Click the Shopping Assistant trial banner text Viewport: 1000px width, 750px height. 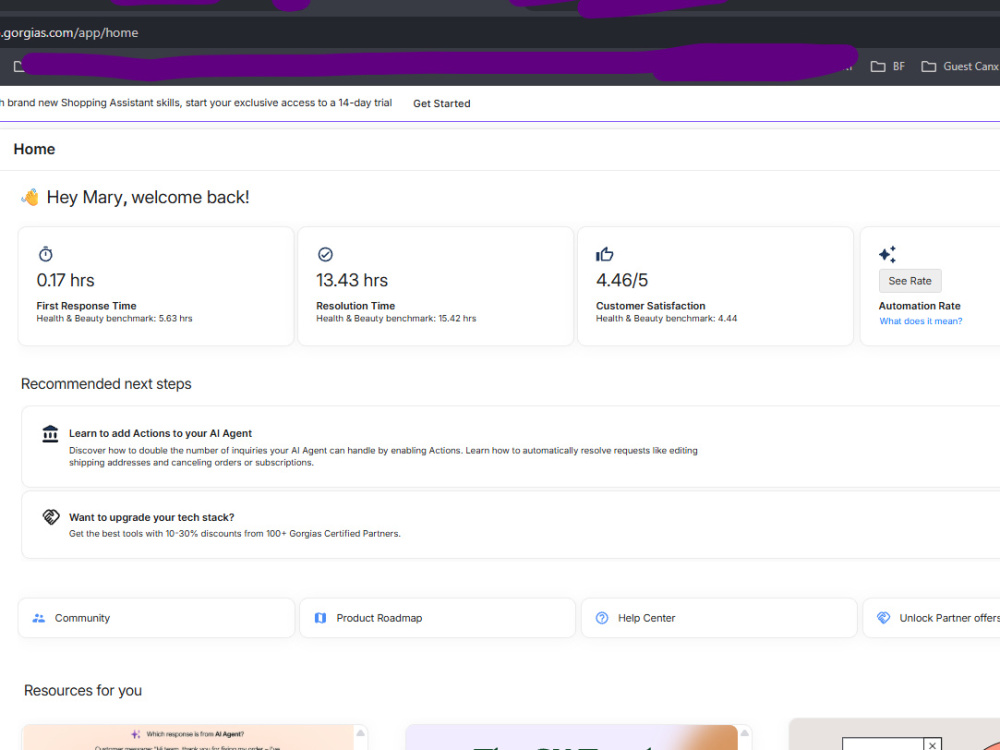point(196,103)
